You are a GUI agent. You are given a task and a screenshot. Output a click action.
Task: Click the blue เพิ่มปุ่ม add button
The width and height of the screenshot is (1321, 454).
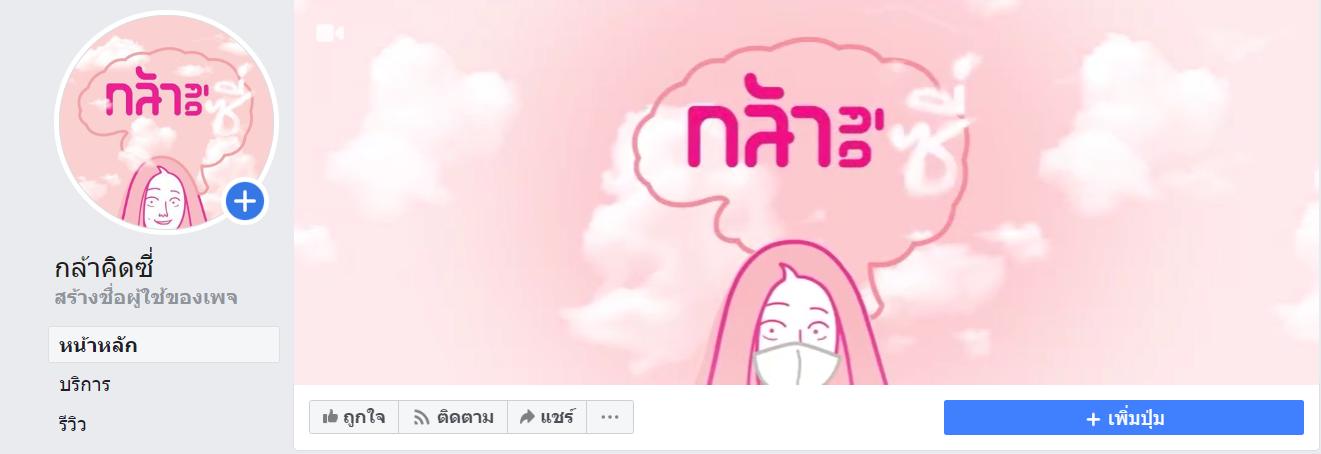pyautogui.click(x=1124, y=418)
